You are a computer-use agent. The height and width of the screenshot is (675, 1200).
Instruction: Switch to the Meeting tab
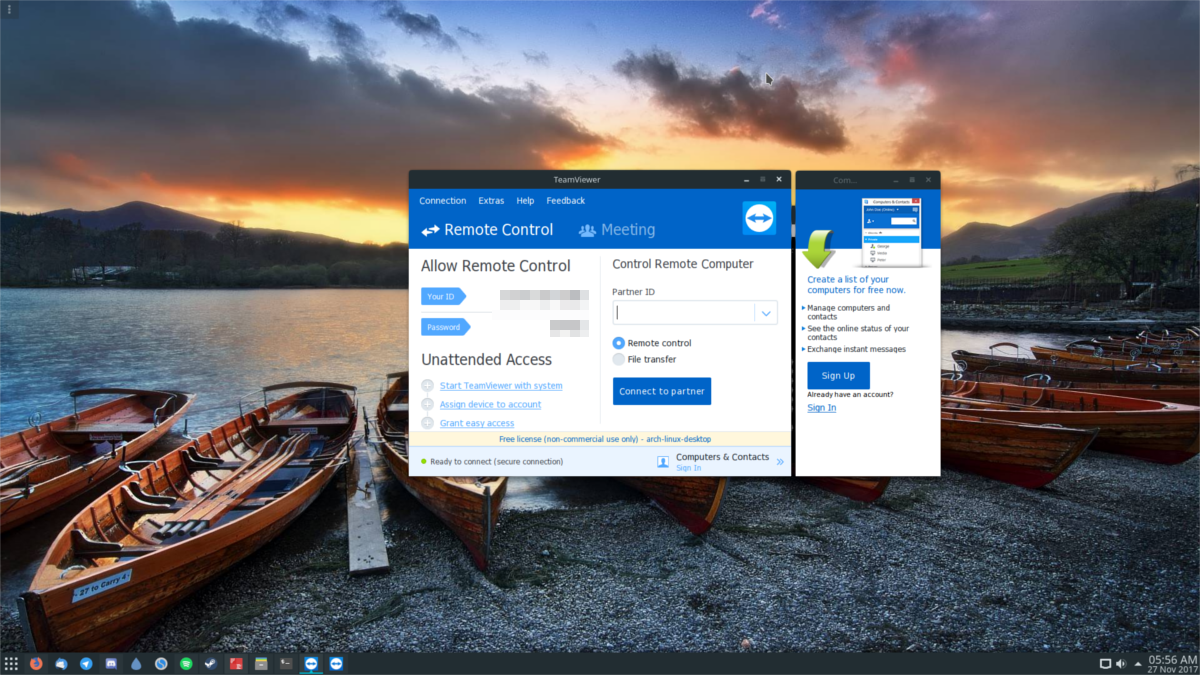click(617, 230)
